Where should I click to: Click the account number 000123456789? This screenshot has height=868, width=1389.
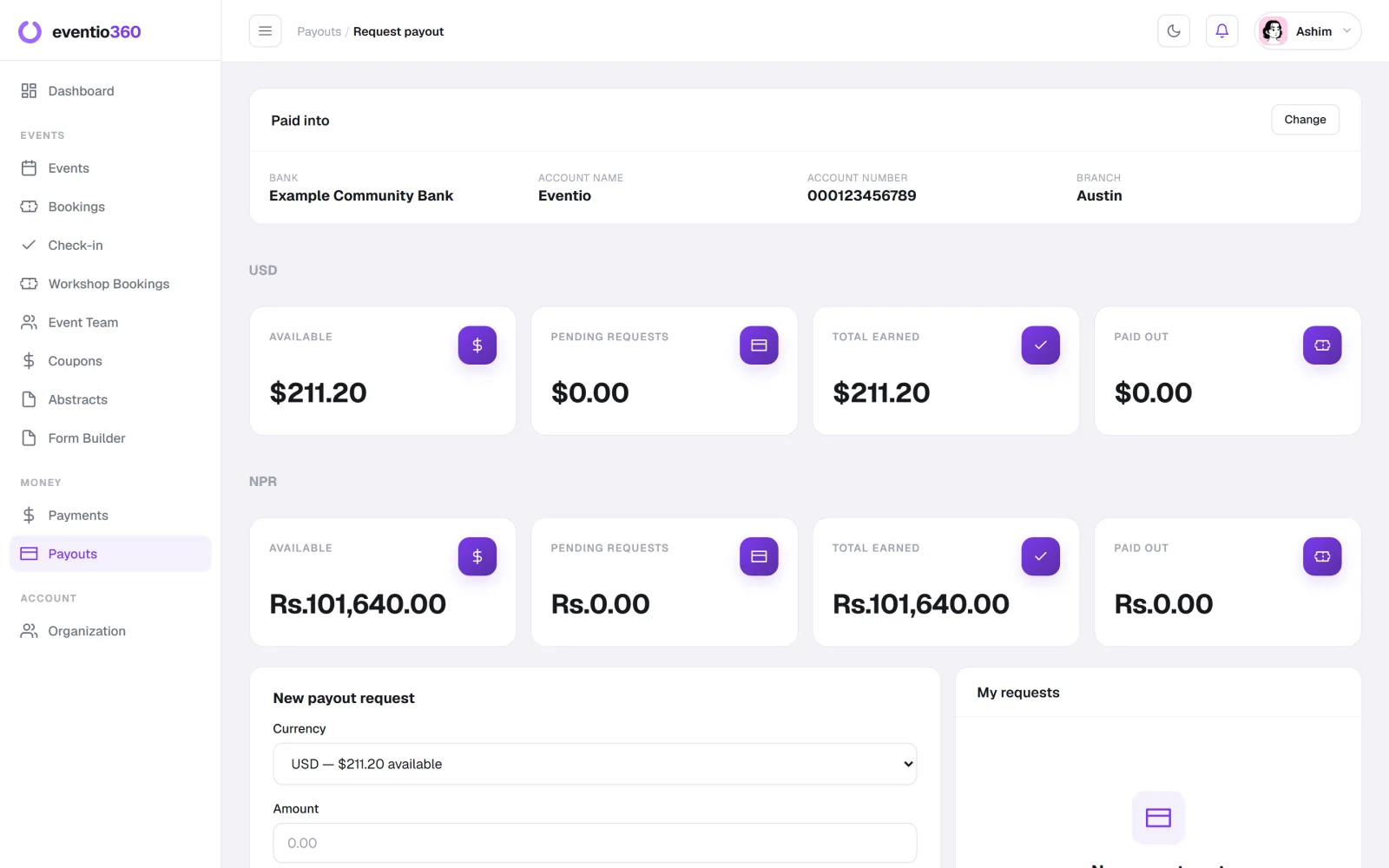pos(862,196)
